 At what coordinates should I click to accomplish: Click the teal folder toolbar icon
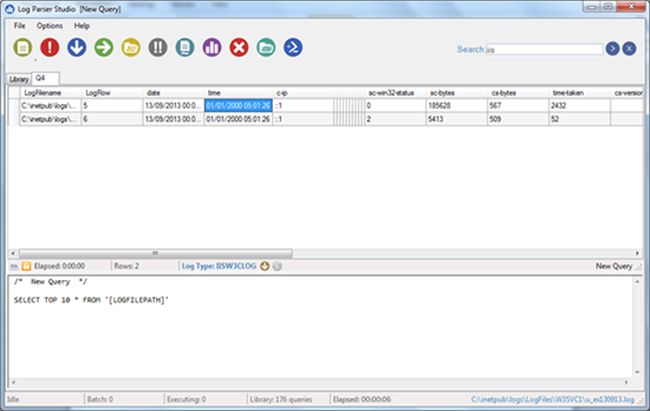(266, 48)
